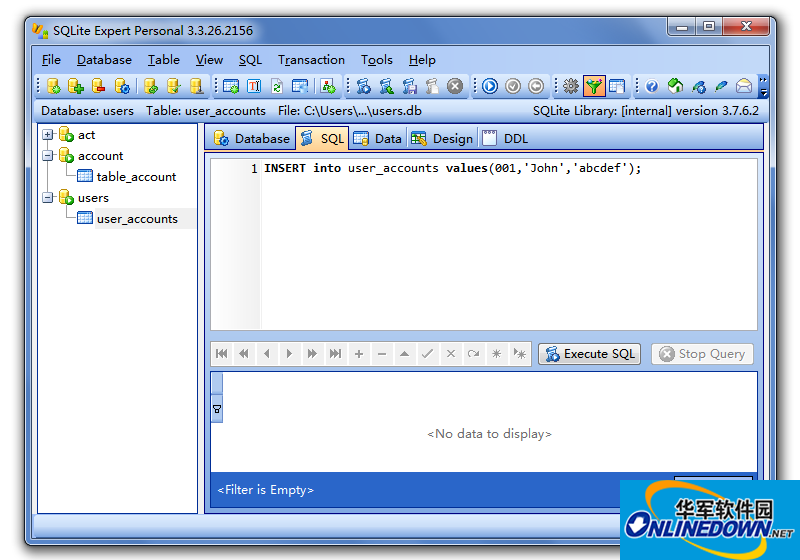Click the Delete Table icon with trash bin
The height and width of the screenshot is (560, 800).
point(300,86)
